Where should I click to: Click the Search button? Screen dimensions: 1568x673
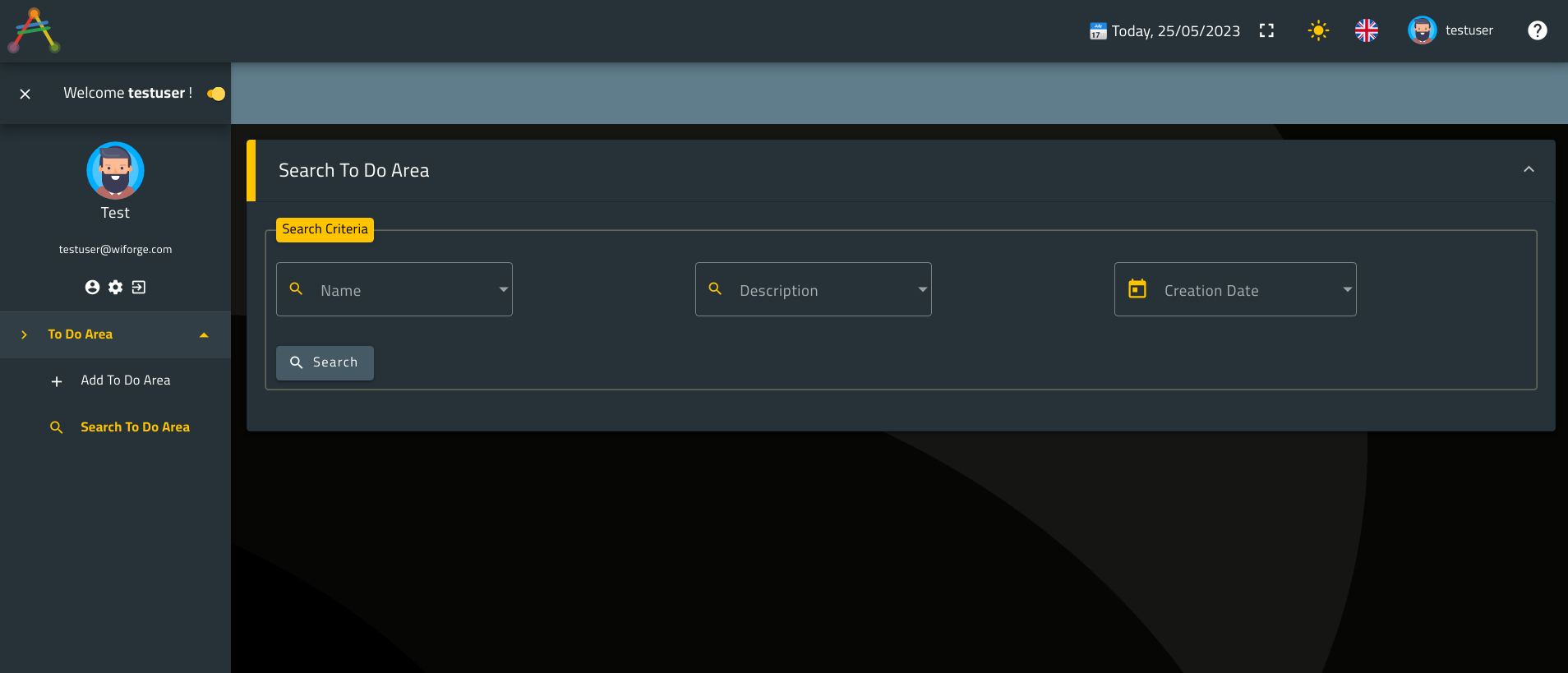[325, 362]
